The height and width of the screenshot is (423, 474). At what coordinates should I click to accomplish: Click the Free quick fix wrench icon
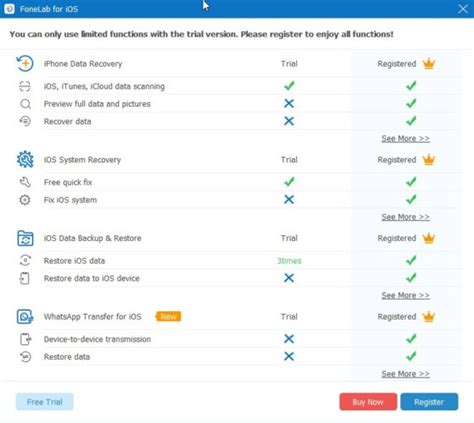coord(25,182)
